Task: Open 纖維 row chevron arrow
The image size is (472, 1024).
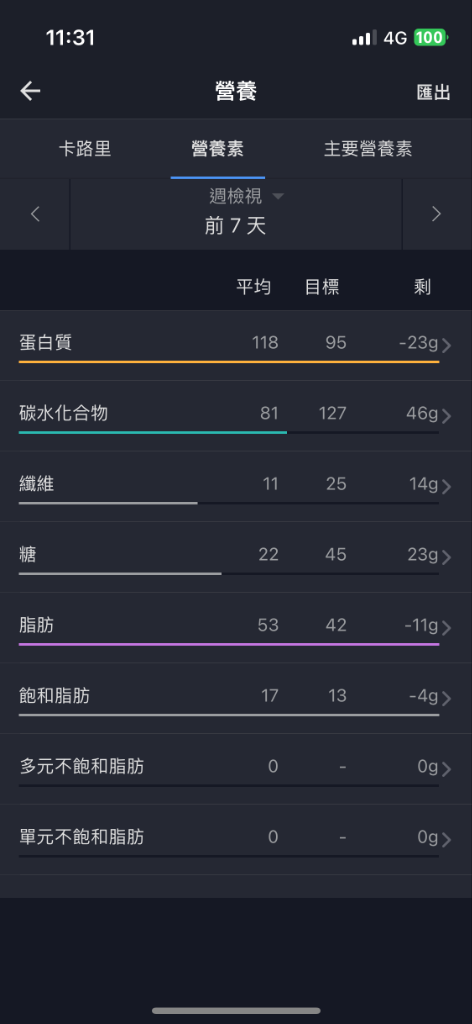Action: pos(447,487)
